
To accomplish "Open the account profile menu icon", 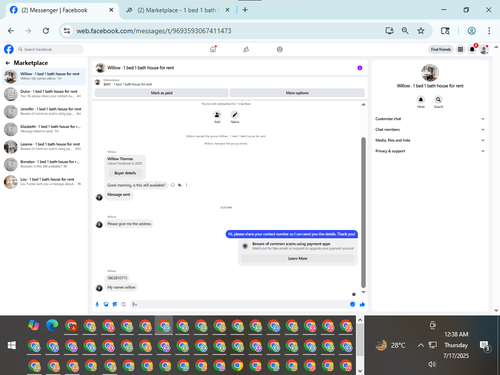I will click(x=484, y=49).
